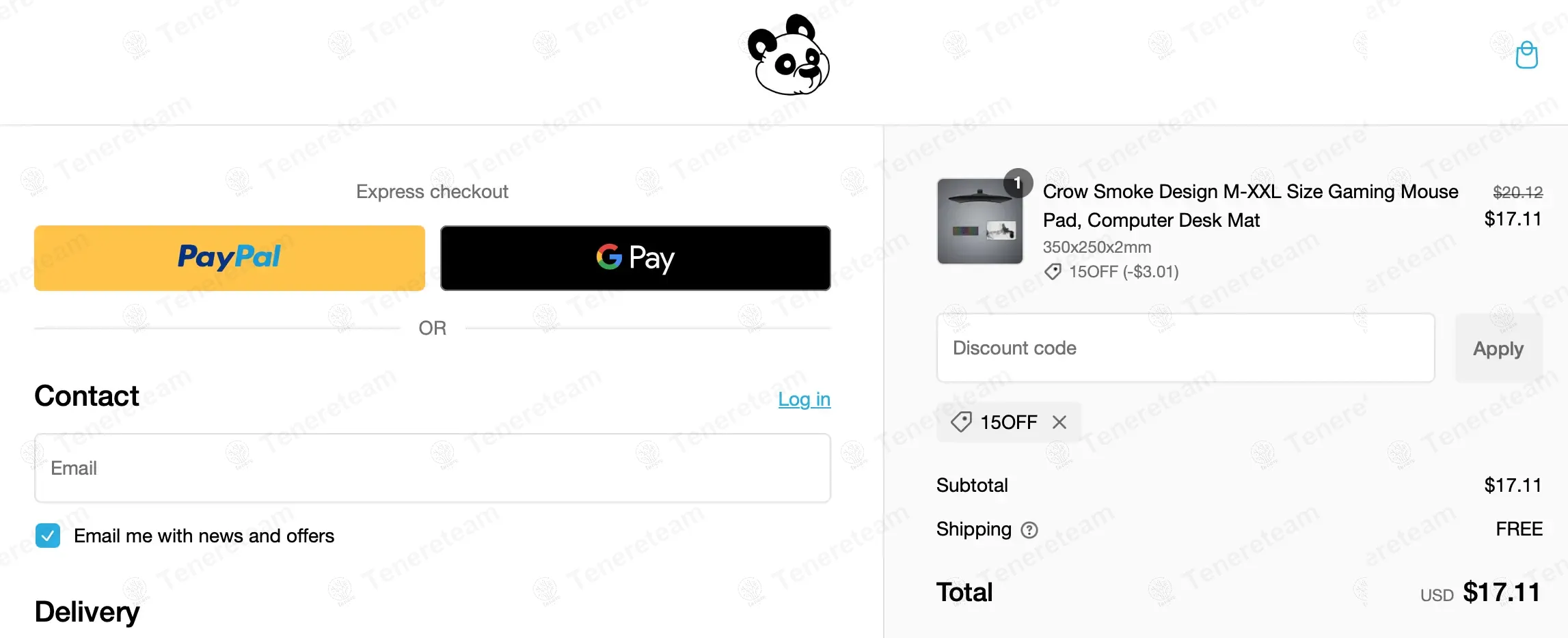Viewport: 1568px width, 638px height.
Task: Open the shopping bag cart icon
Action: [1526, 55]
